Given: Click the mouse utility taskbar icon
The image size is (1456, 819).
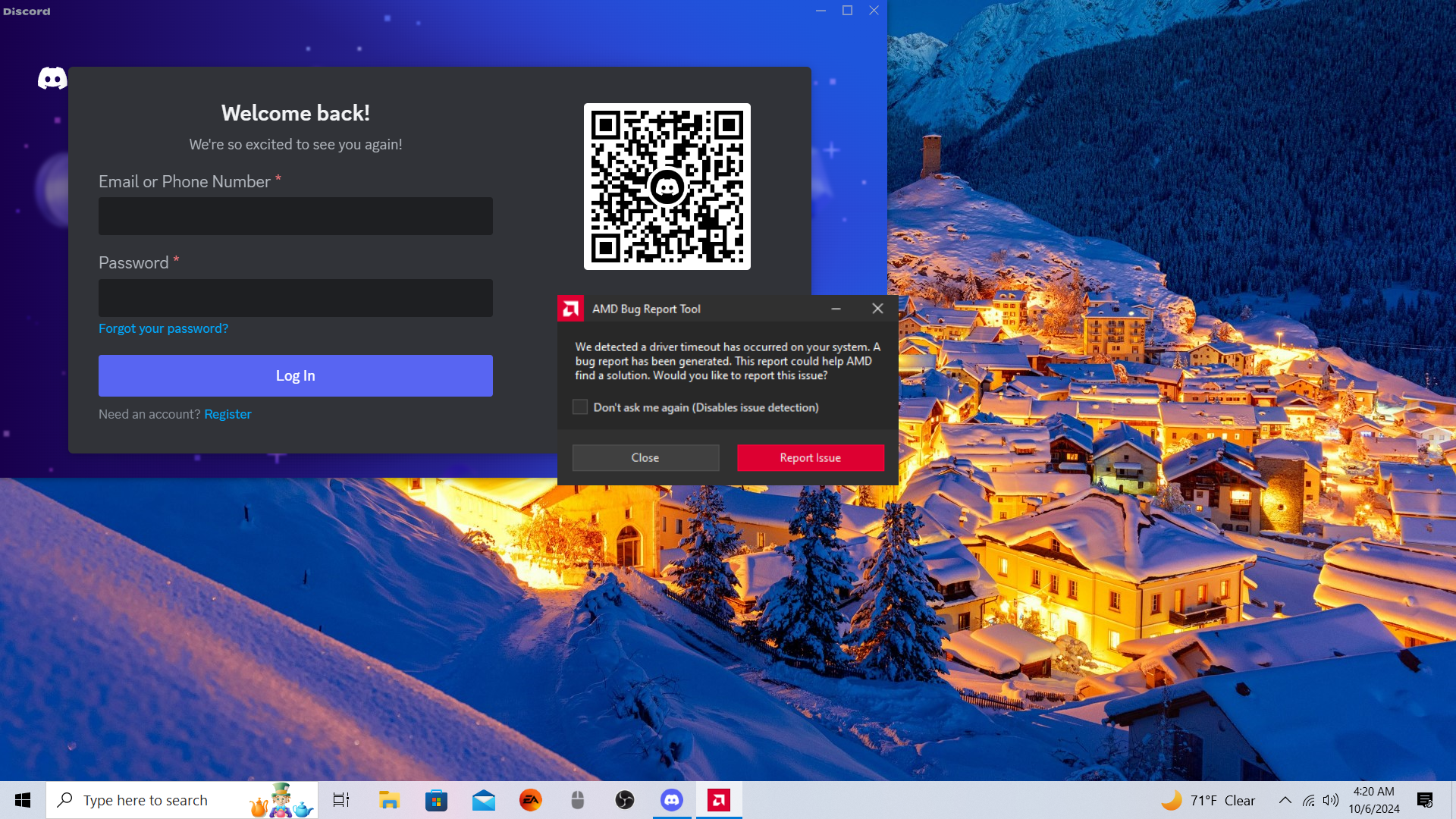Looking at the screenshot, I should point(577,800).
